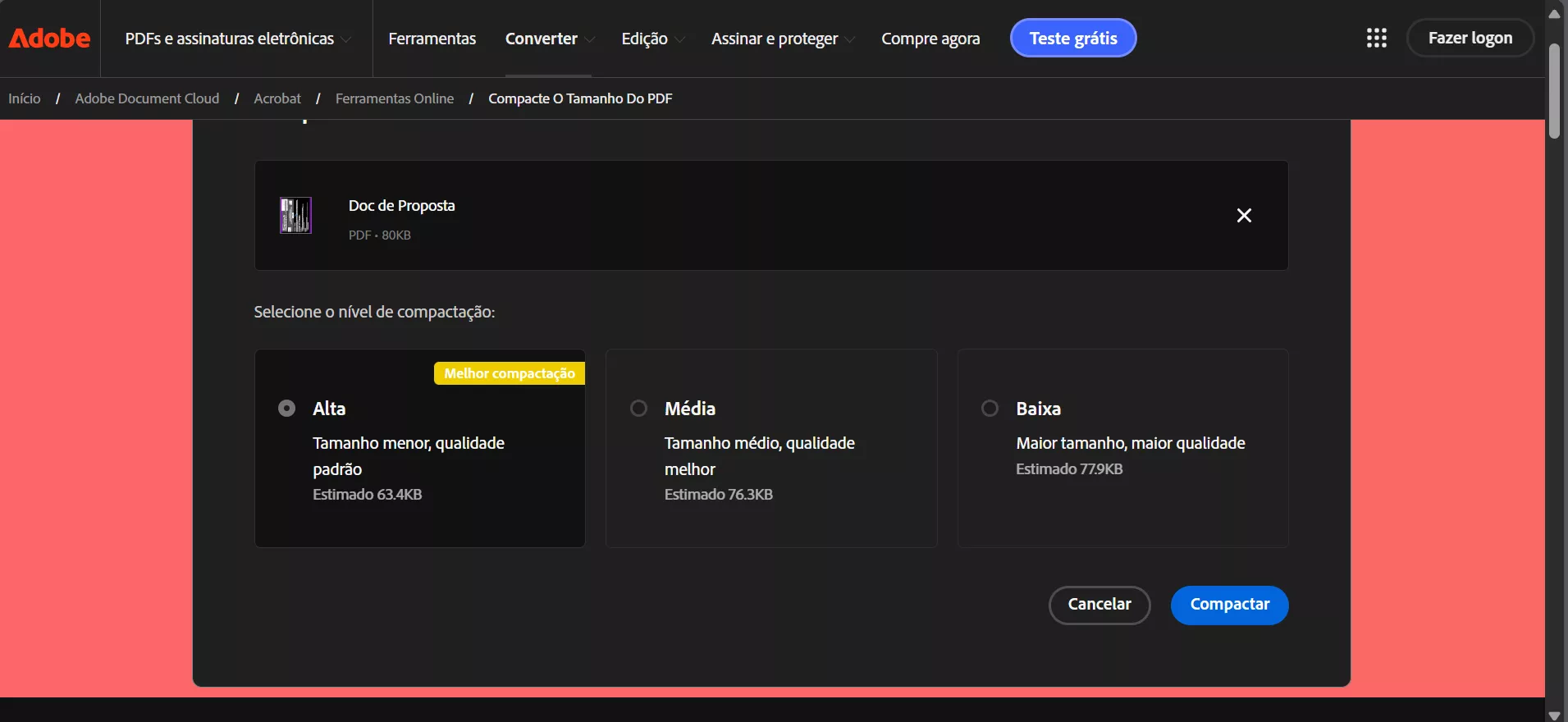Viewport: 1568px width, 722px height.
Task: Select the Média compression radio button
Action: click(638, 408)
